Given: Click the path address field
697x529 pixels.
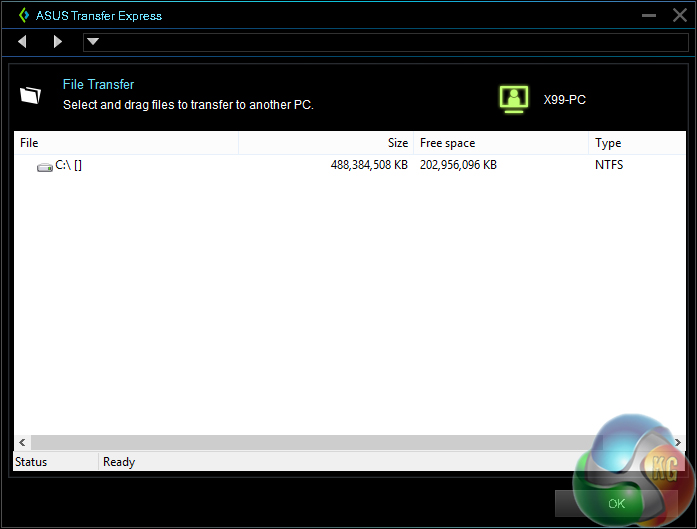Looking at the screenshot, I should point(386,42).
